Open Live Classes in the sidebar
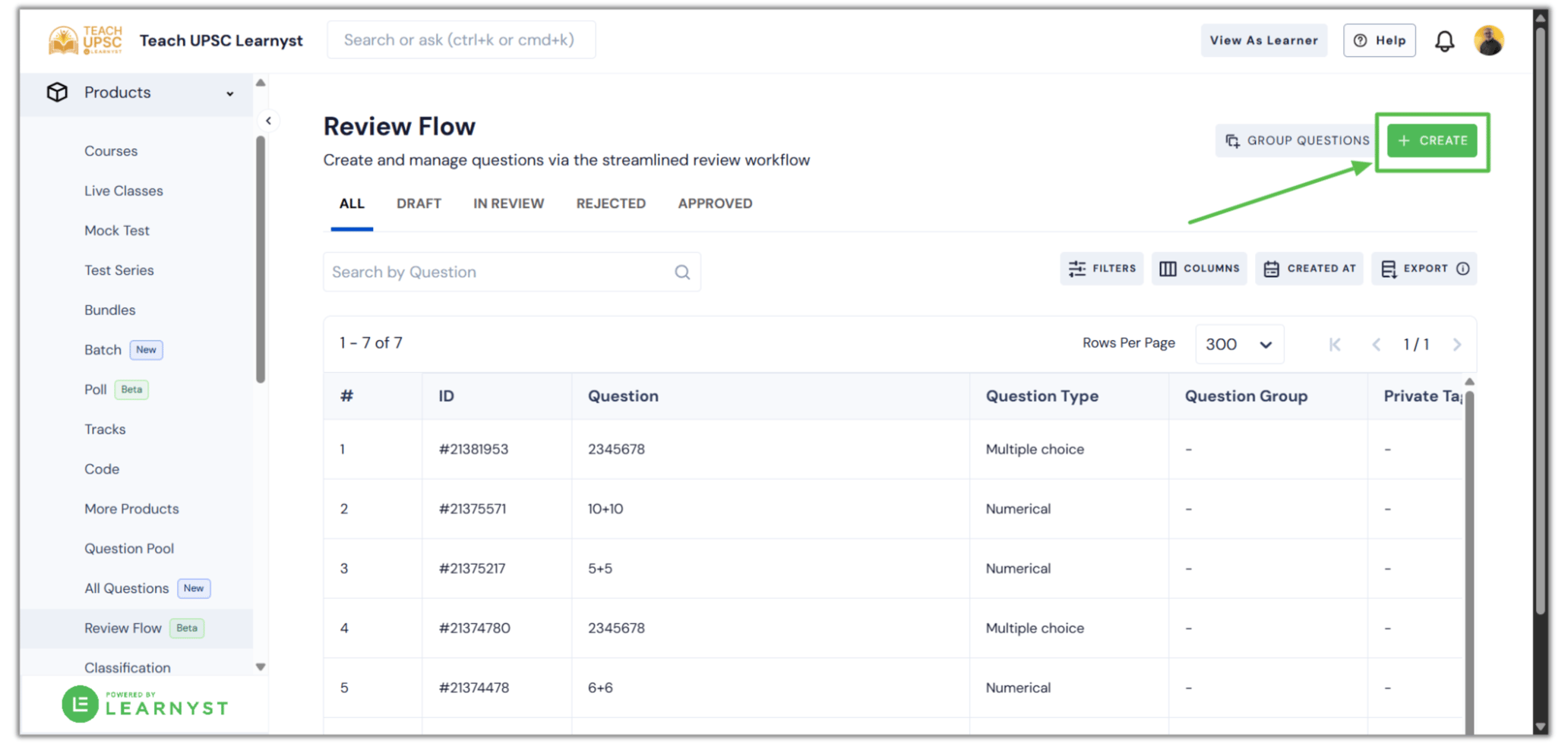This screenshot has width=1568, height=744. click(124, 191)
